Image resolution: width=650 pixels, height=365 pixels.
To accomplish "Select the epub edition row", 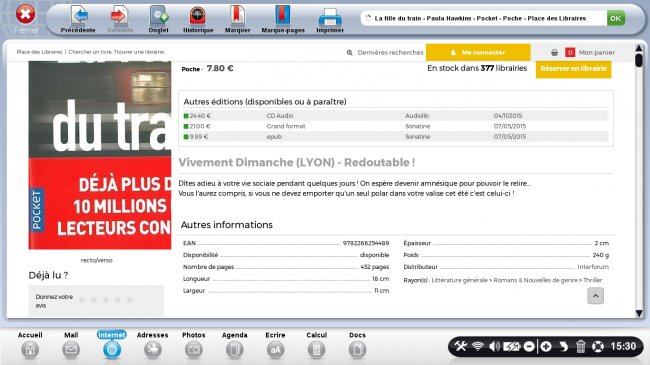I will pyautogui.click(x=395, y=136).
